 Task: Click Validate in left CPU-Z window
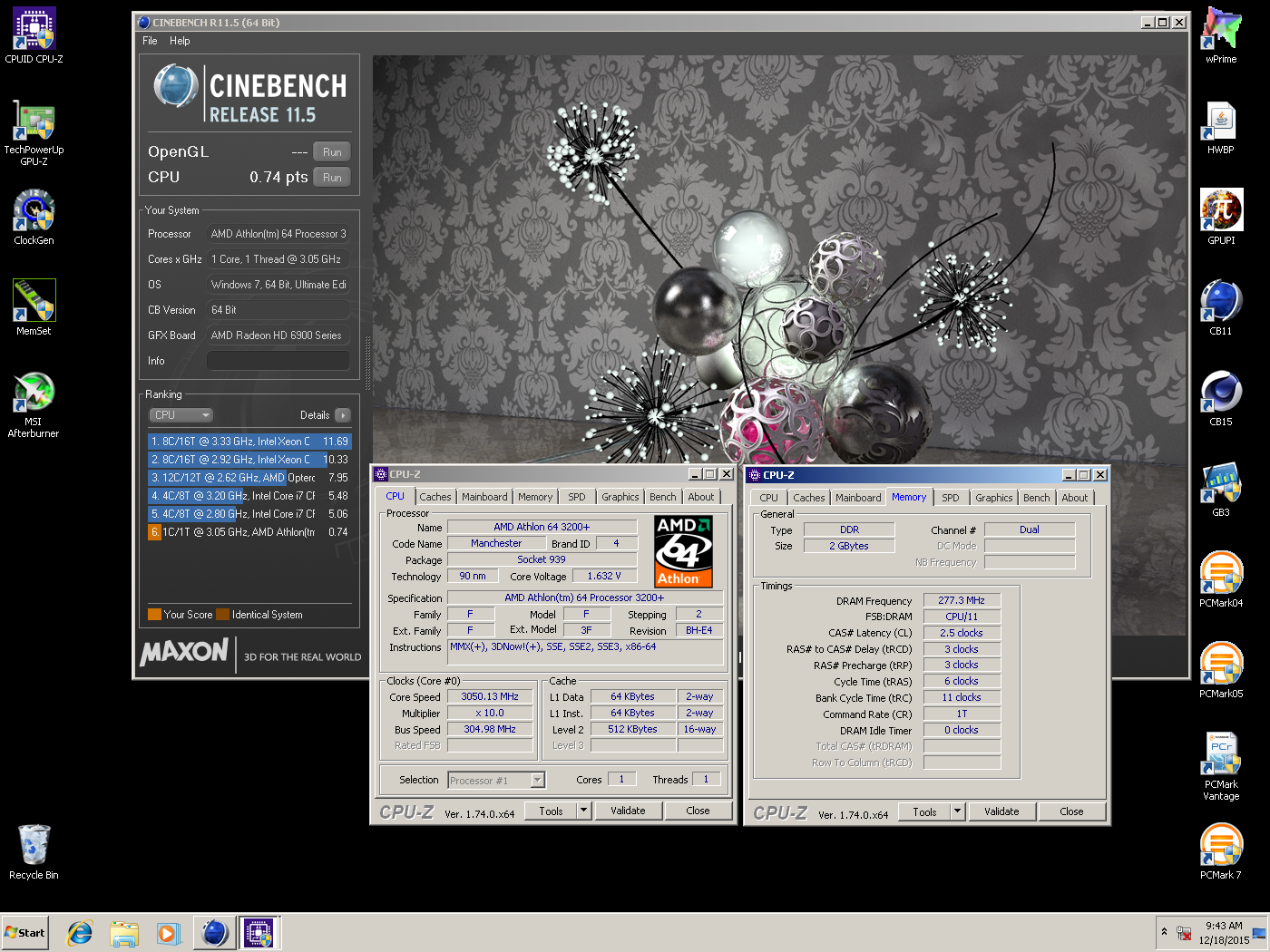(x=628, y=811)
